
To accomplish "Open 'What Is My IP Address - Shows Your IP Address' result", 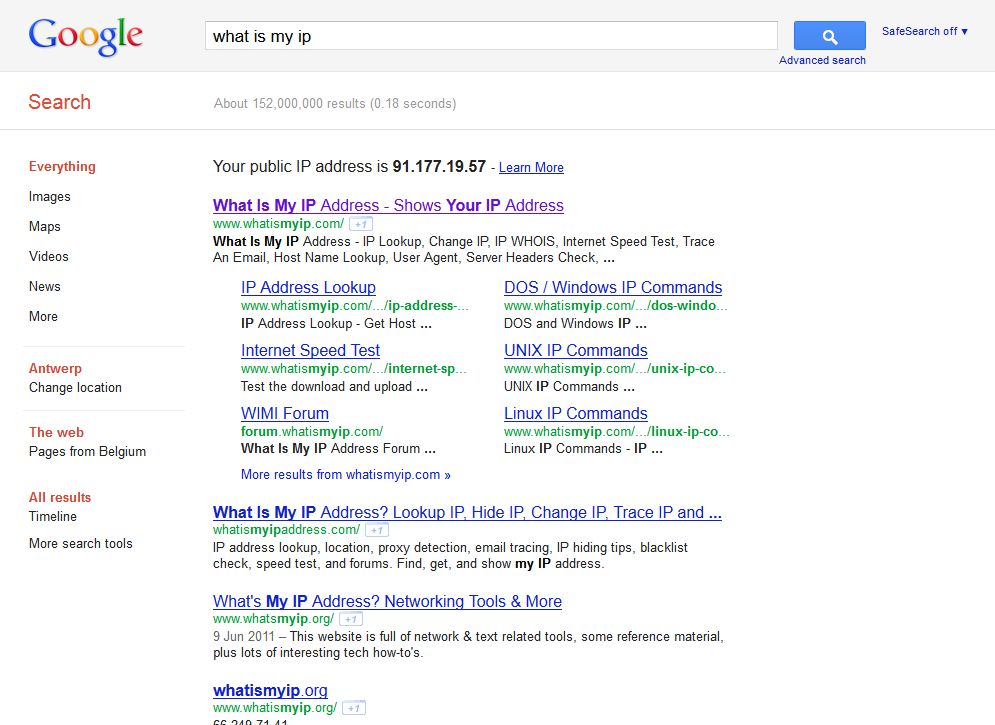I will coord(388,206).
